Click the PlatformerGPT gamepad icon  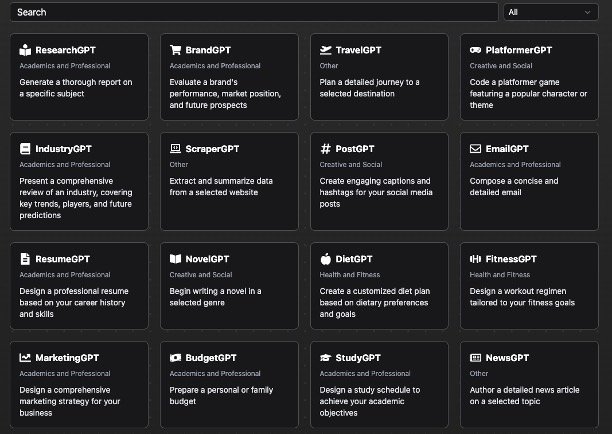coord(476,50)
